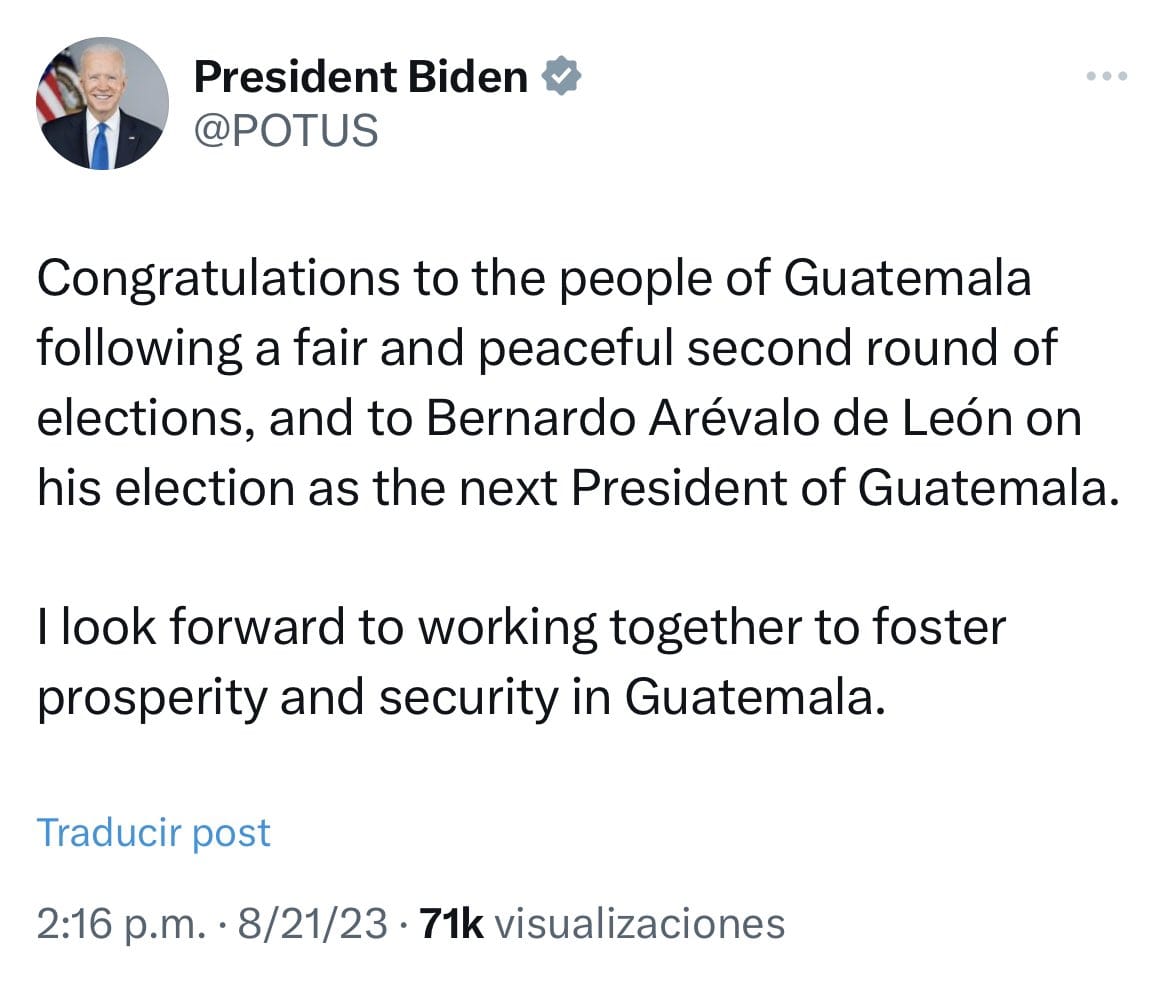Click the blue verified checkmark badge

[x=562, y=77]
